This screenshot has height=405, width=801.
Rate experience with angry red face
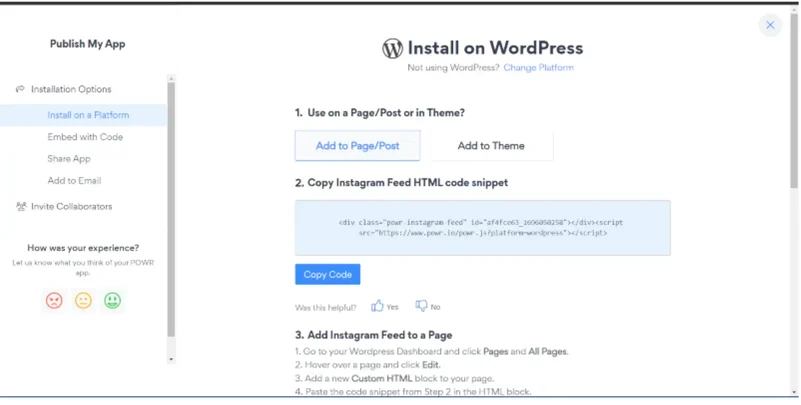[x=54, y=300]
